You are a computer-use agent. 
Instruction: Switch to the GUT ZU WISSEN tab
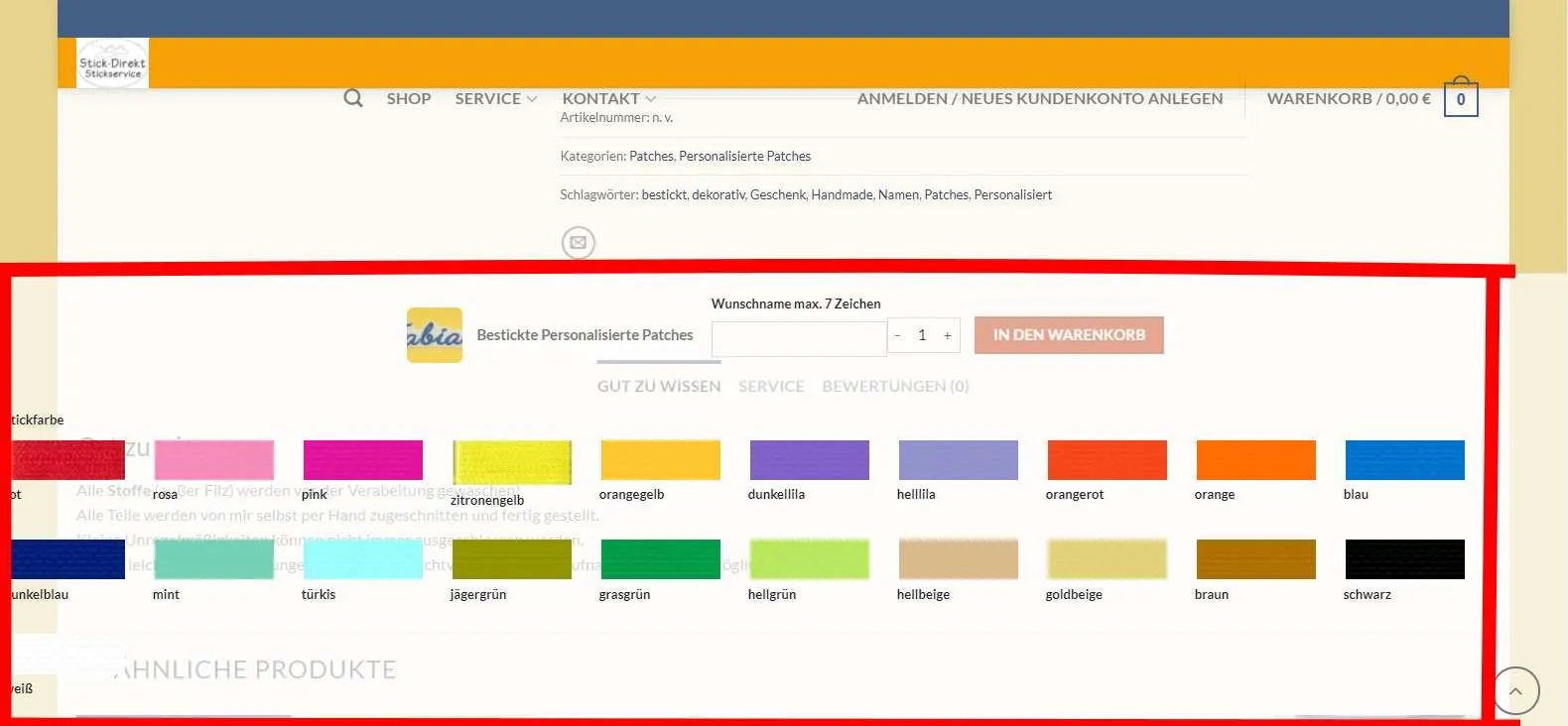click(x=659, y=386)
